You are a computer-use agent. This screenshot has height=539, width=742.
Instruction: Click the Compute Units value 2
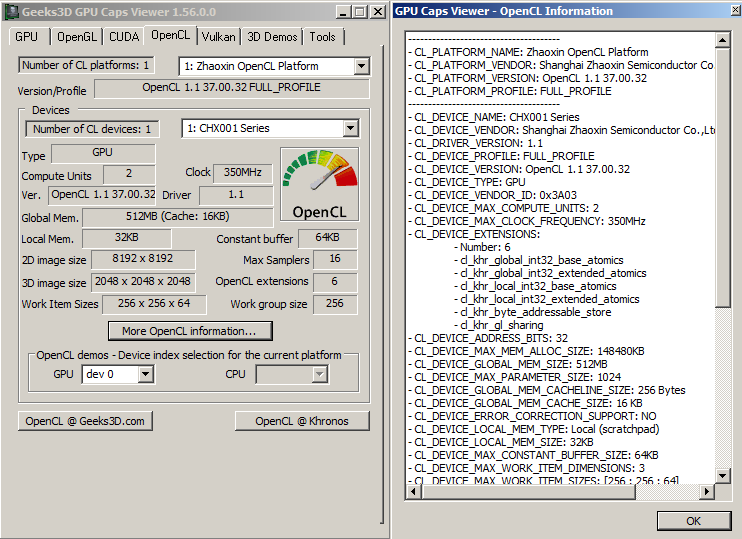coord(129,174)
